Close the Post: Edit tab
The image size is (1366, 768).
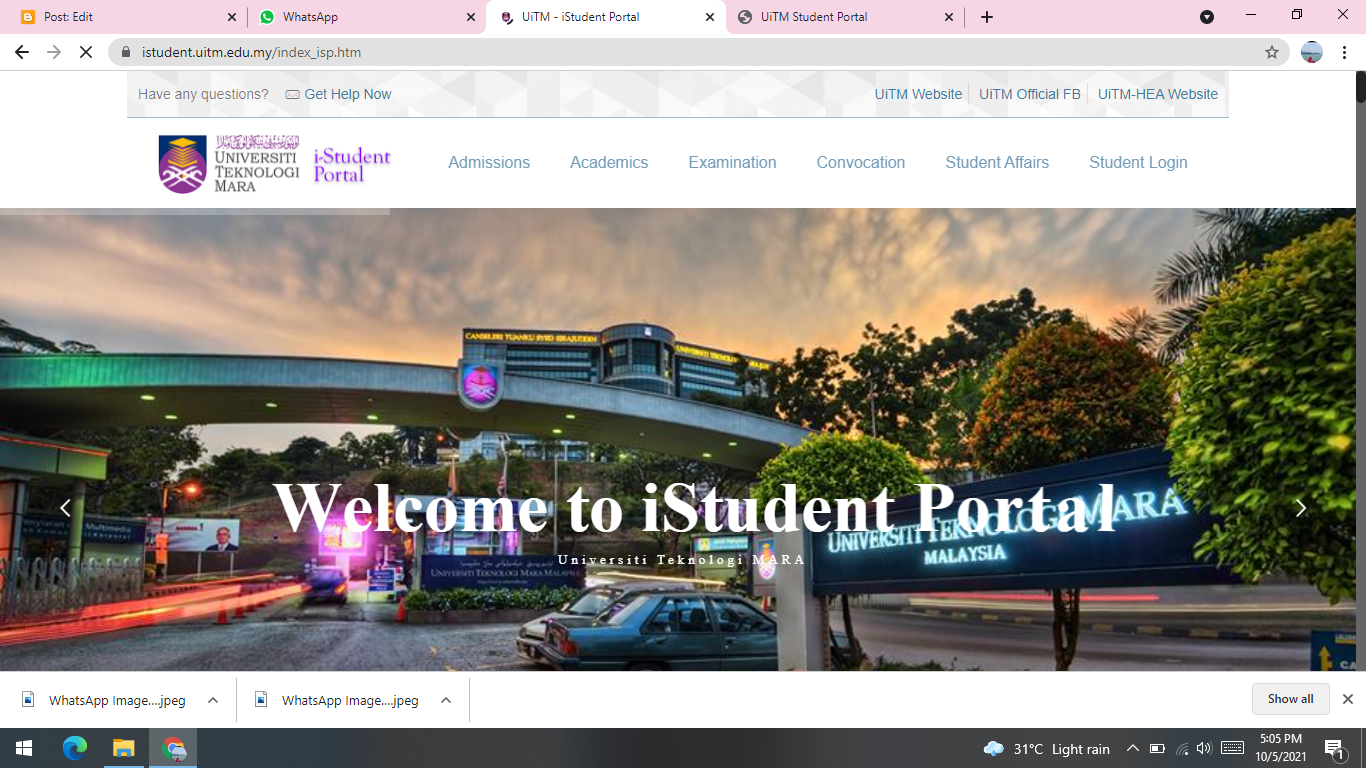[x=232, y=17]
